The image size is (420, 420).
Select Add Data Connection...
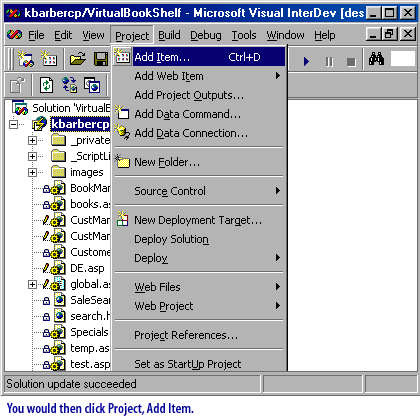coord(199,133)
